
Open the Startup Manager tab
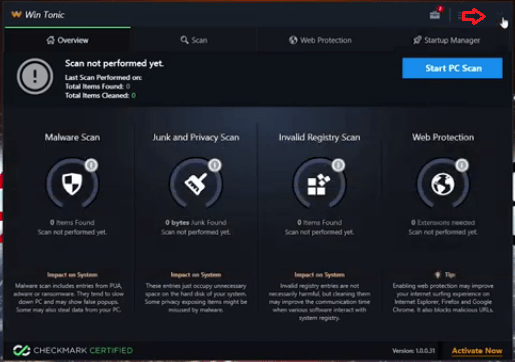447,40
